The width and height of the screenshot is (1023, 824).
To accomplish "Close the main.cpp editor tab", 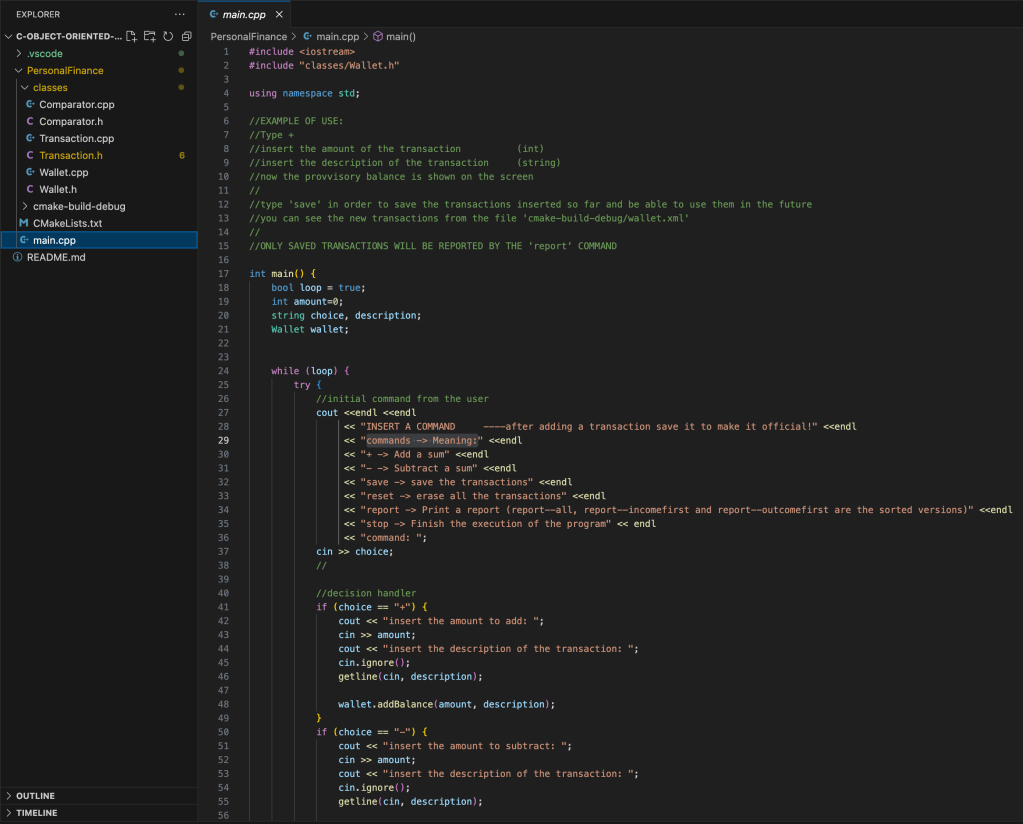I will tap(279, 15).
